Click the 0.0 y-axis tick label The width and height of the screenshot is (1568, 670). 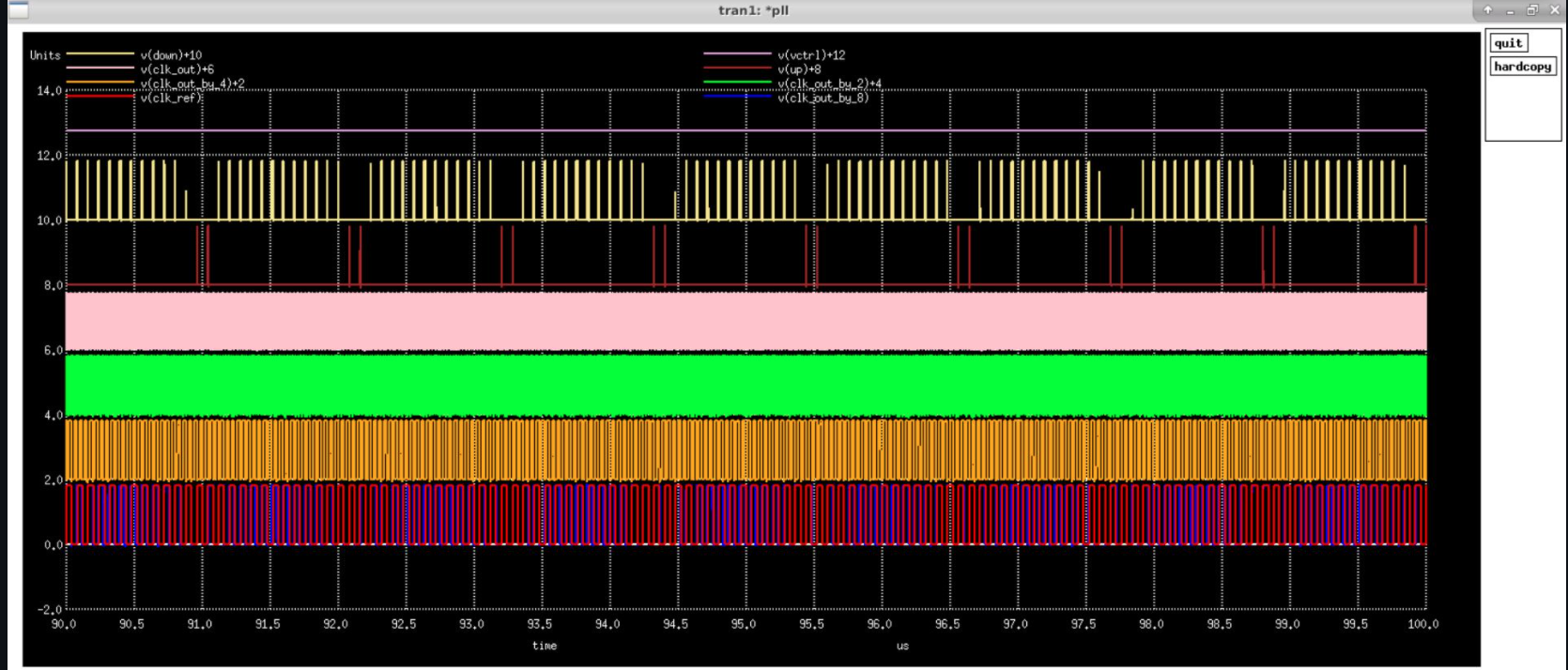pos(53,545)
